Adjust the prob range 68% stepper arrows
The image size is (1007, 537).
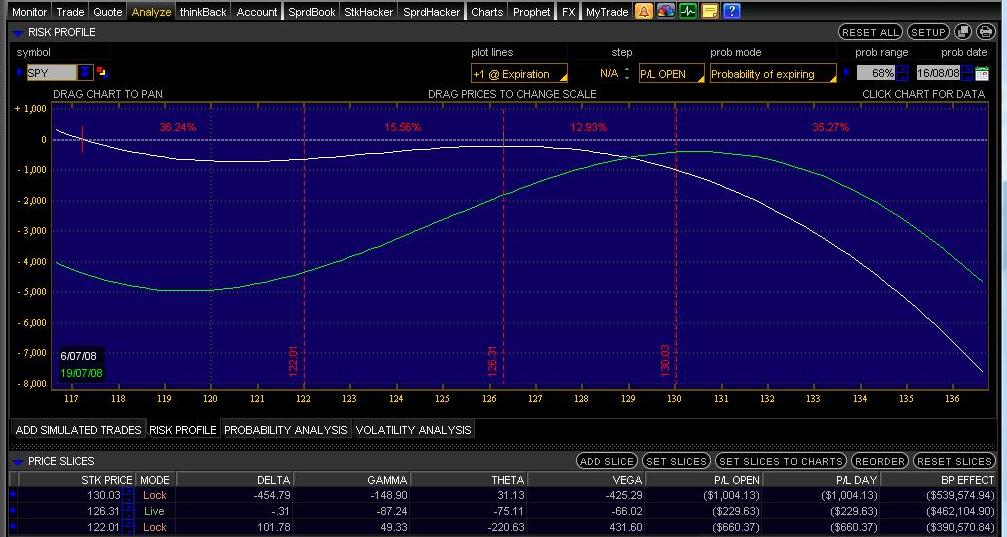(x=902, y=73)
